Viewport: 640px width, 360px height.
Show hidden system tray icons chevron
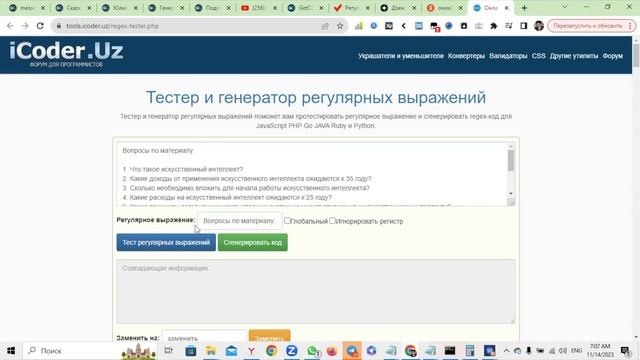click(x=506, y=351)
